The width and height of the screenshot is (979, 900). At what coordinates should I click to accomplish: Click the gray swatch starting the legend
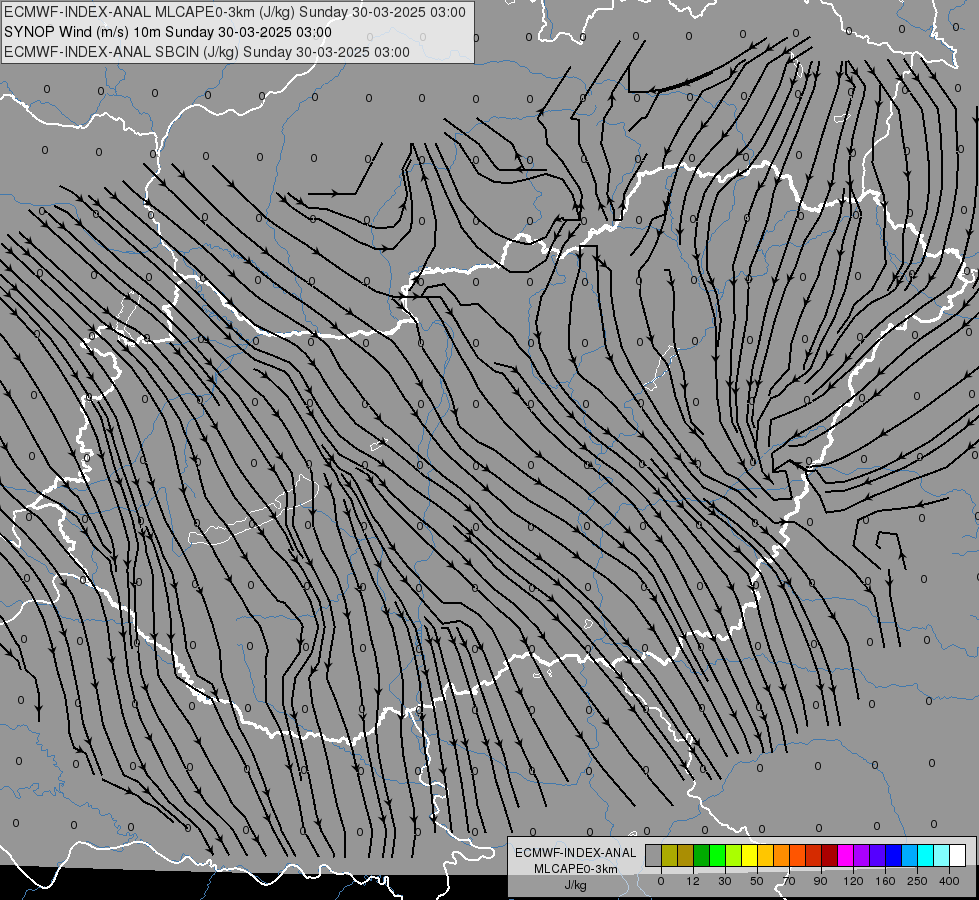pos(654,856)
